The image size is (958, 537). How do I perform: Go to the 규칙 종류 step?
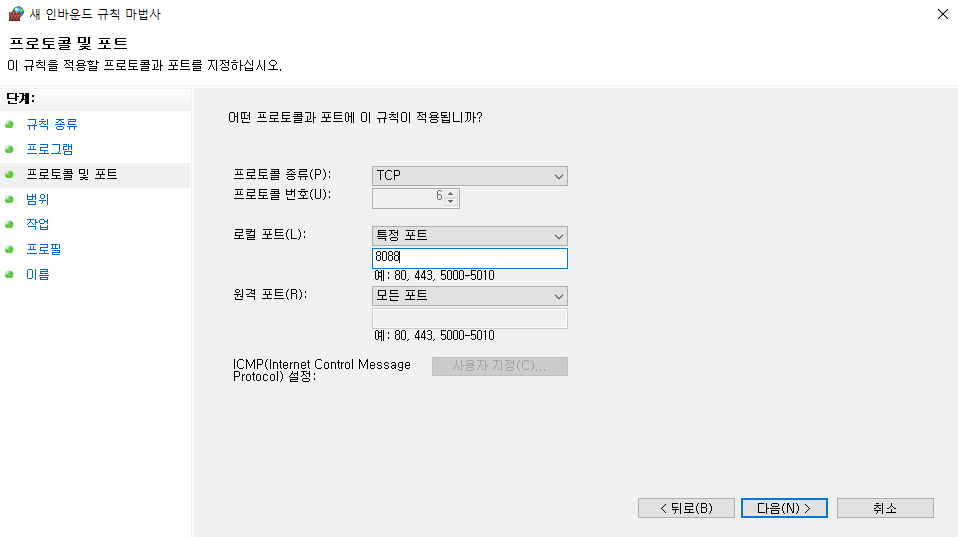click(52, 124)
